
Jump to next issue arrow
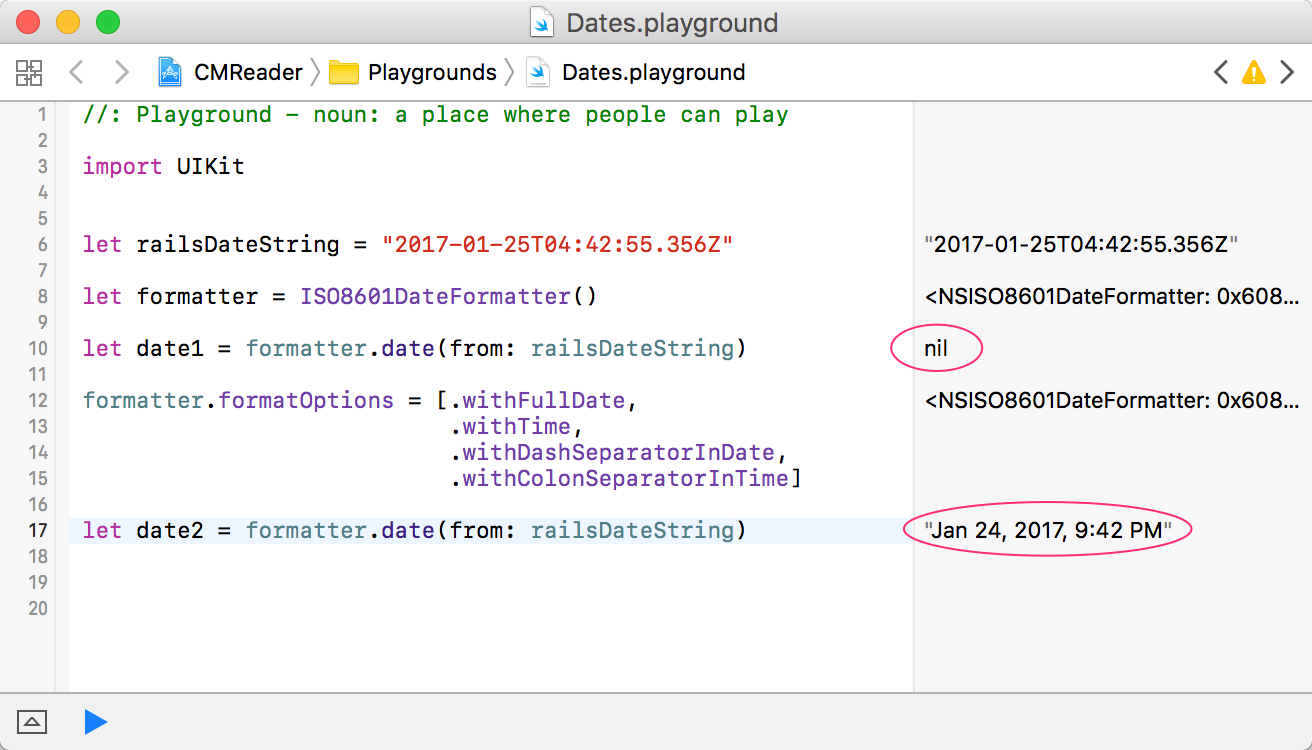(1287, 72)
